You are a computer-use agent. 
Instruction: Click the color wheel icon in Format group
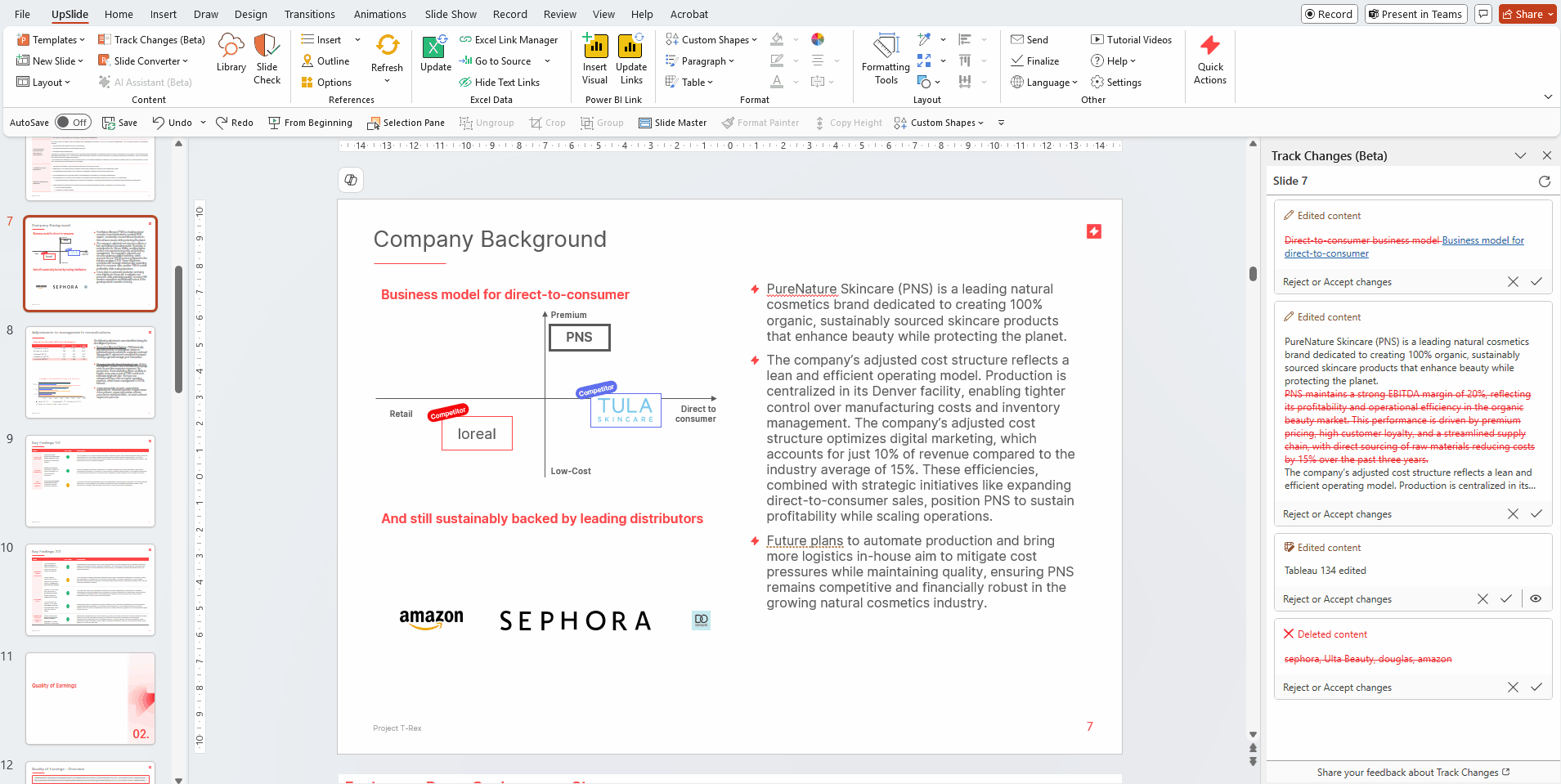tap(817, 39)
